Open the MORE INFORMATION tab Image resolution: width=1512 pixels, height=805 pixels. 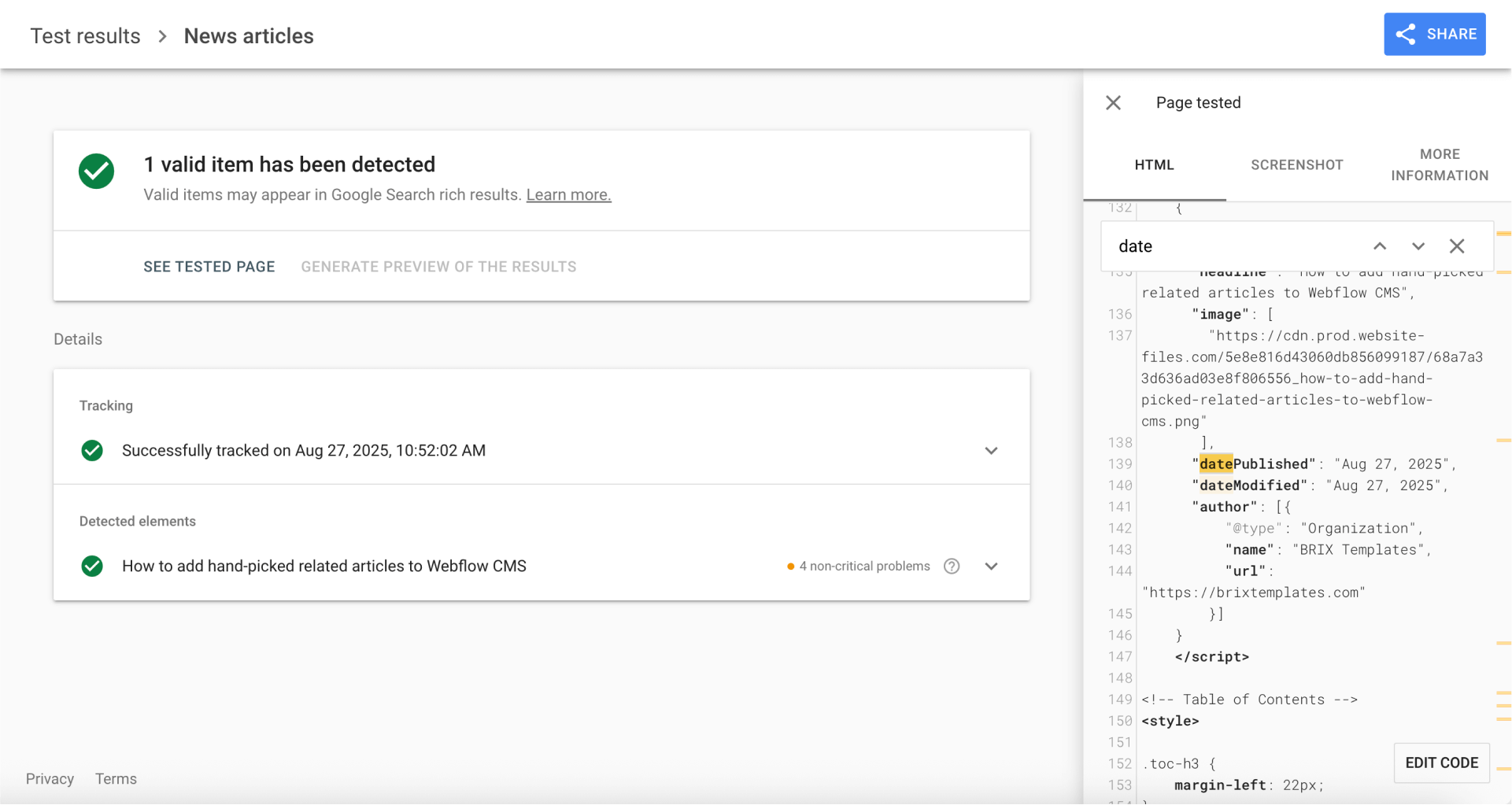(1439, 164)
